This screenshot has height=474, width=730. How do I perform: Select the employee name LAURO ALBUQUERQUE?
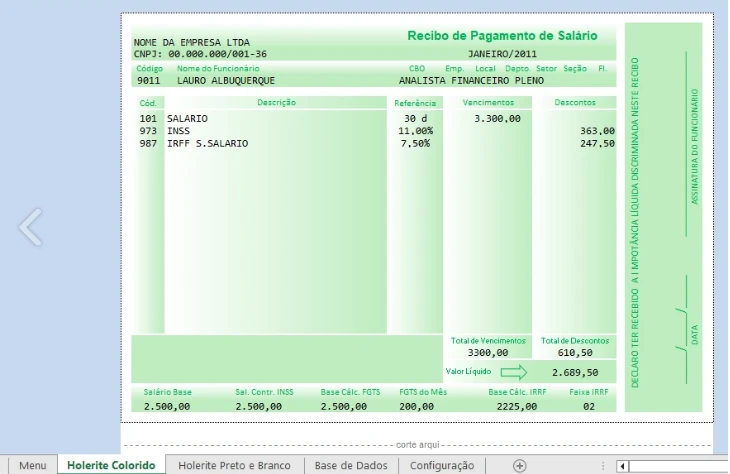pos(225,79)
